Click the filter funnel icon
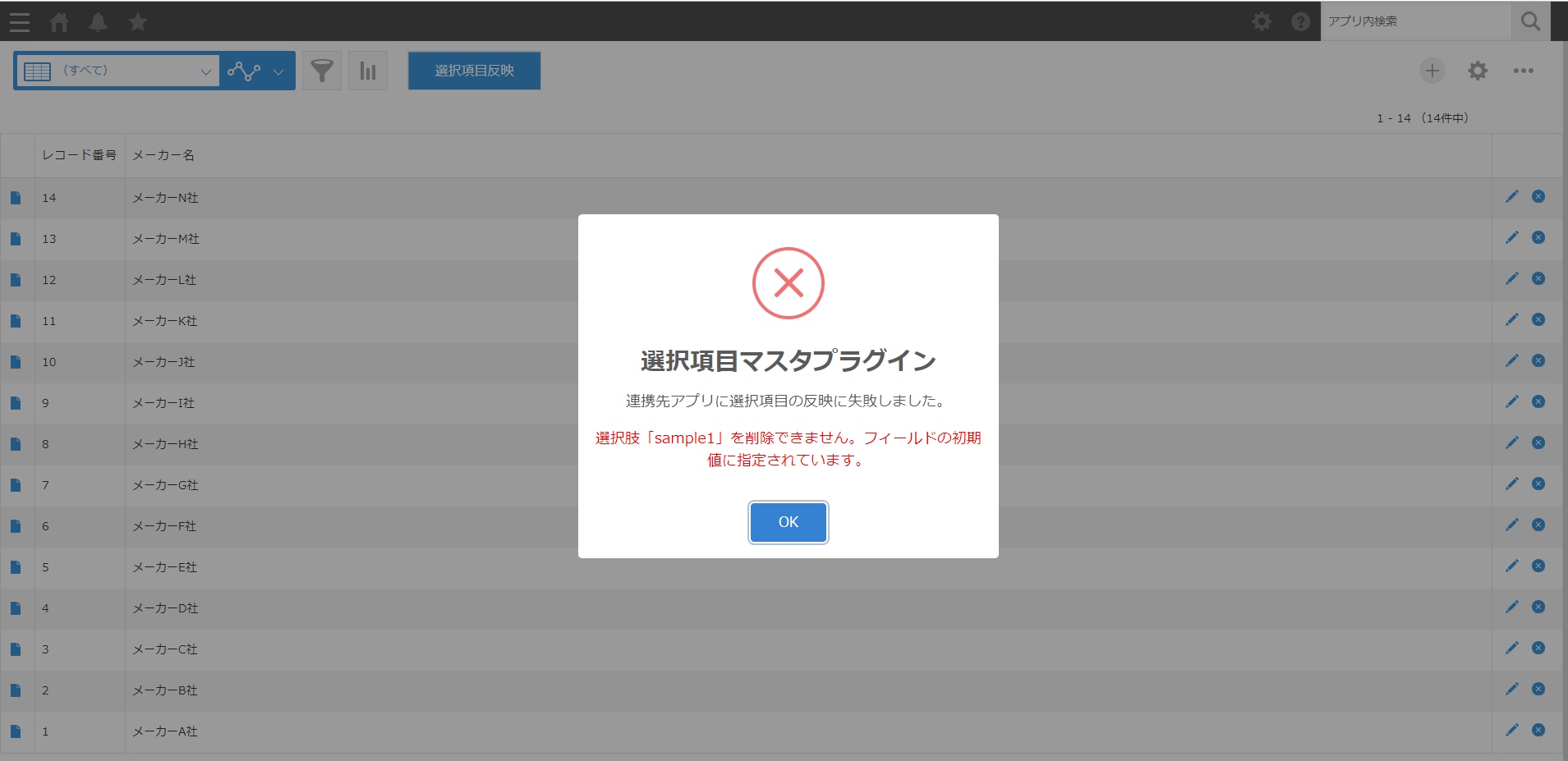This screenshot has width=1568, height=761. click(x=321, y=71)
